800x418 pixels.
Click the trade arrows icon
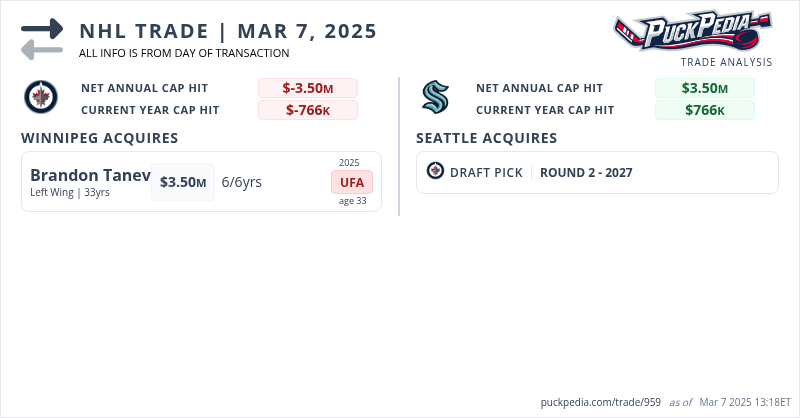42,39
